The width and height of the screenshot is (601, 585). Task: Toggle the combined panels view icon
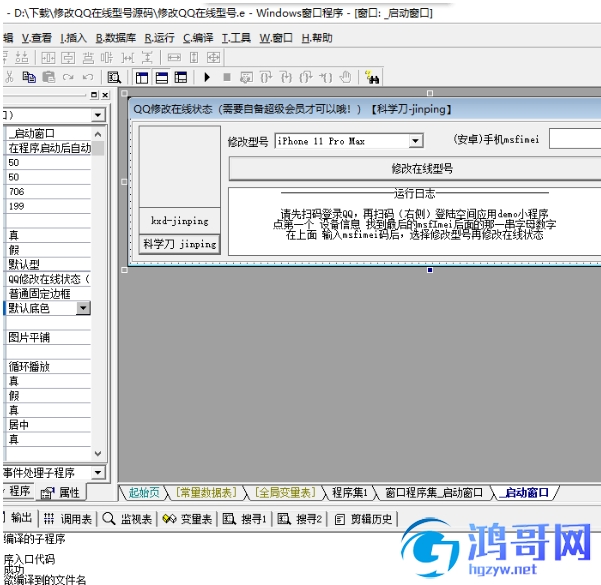click(181, 78)
